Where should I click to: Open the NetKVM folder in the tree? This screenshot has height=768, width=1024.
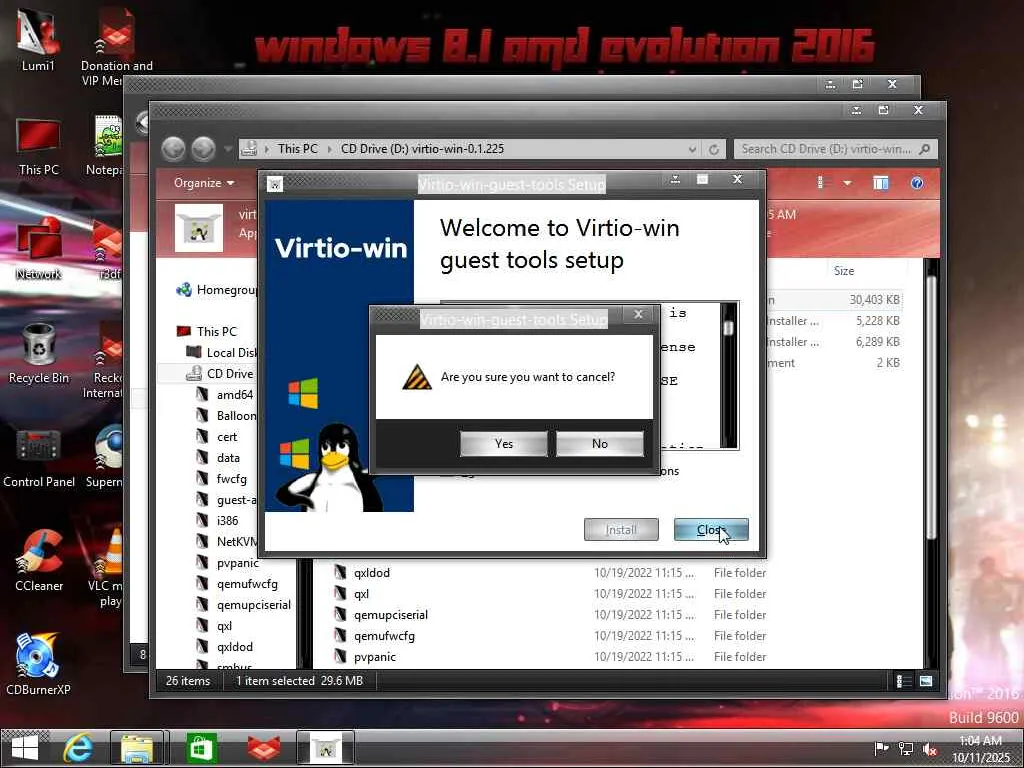(227, 541)
